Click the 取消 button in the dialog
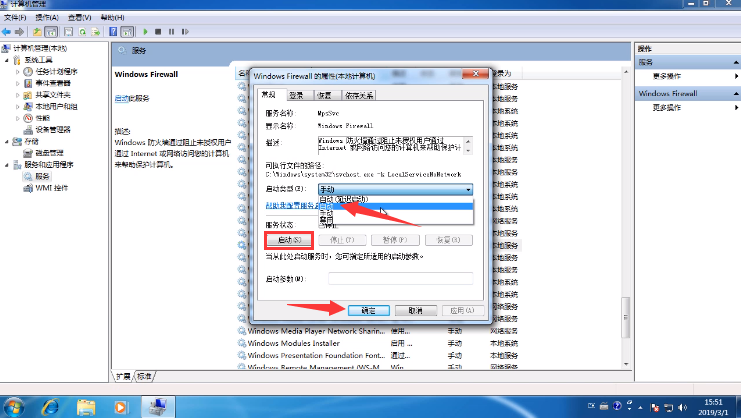The image size is (741, 418). (x=415, y=310)
